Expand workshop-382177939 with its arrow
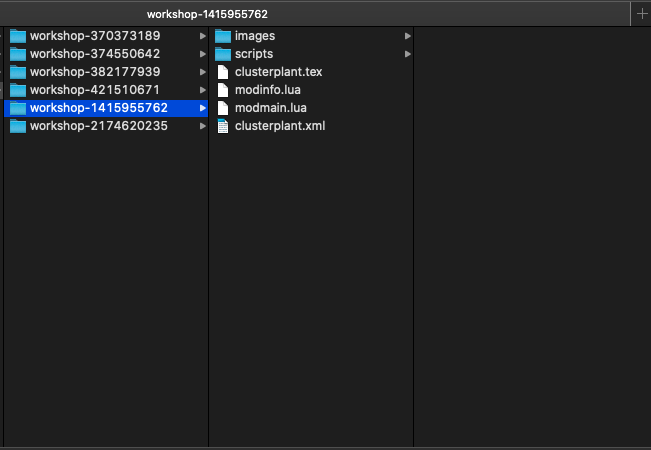651x450 pixels. [203, 72]
